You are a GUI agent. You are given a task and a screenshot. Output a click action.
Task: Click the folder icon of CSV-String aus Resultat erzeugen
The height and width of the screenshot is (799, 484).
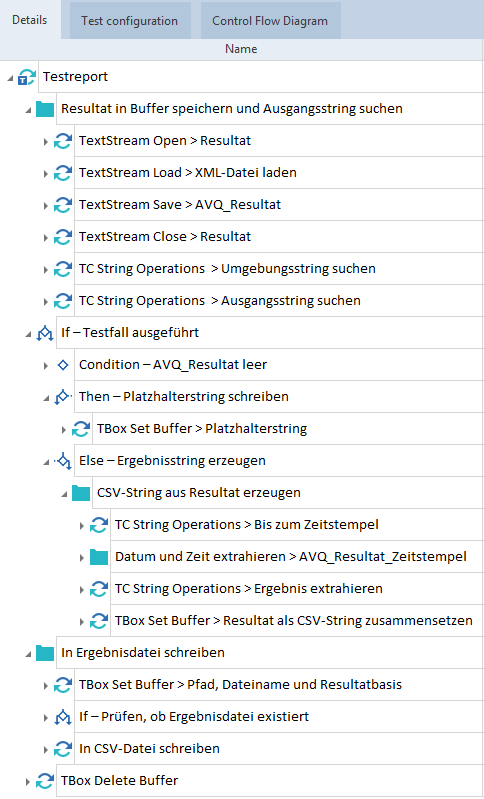pyautogui.click(x=81, y=493)
